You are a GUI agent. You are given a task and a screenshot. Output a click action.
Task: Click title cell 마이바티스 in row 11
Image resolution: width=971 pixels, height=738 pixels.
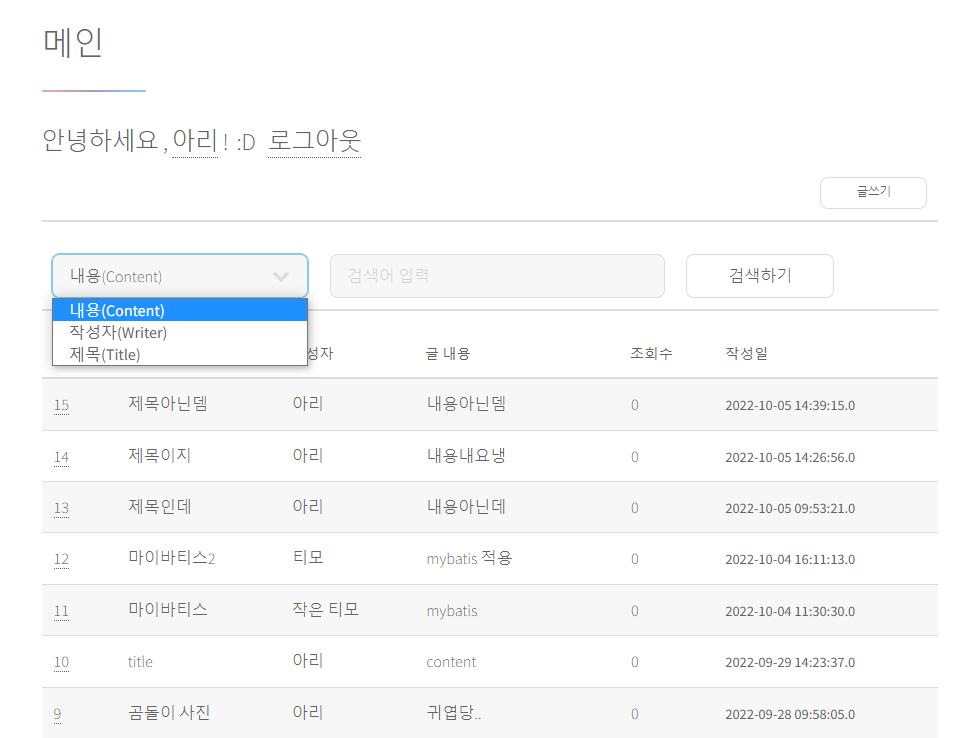[x=168, y=610]
